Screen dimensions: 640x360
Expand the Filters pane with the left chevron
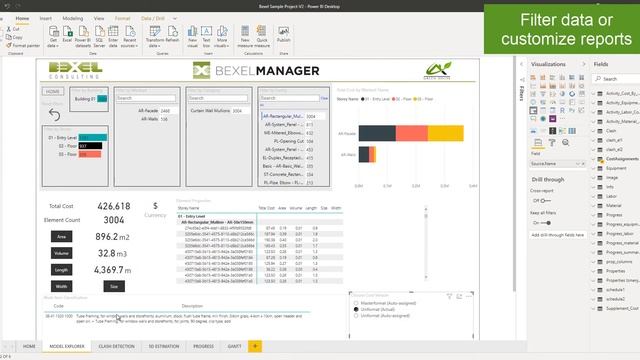coord(522,64)
